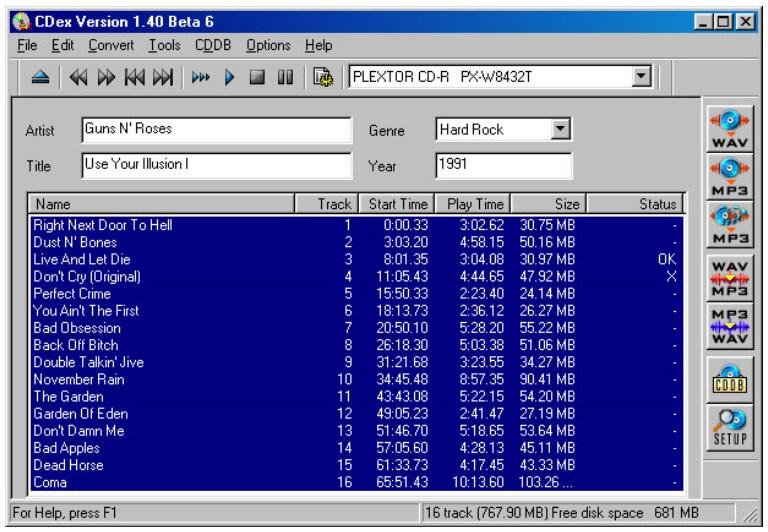Select the November Rain track row

[x=356, y=379]
